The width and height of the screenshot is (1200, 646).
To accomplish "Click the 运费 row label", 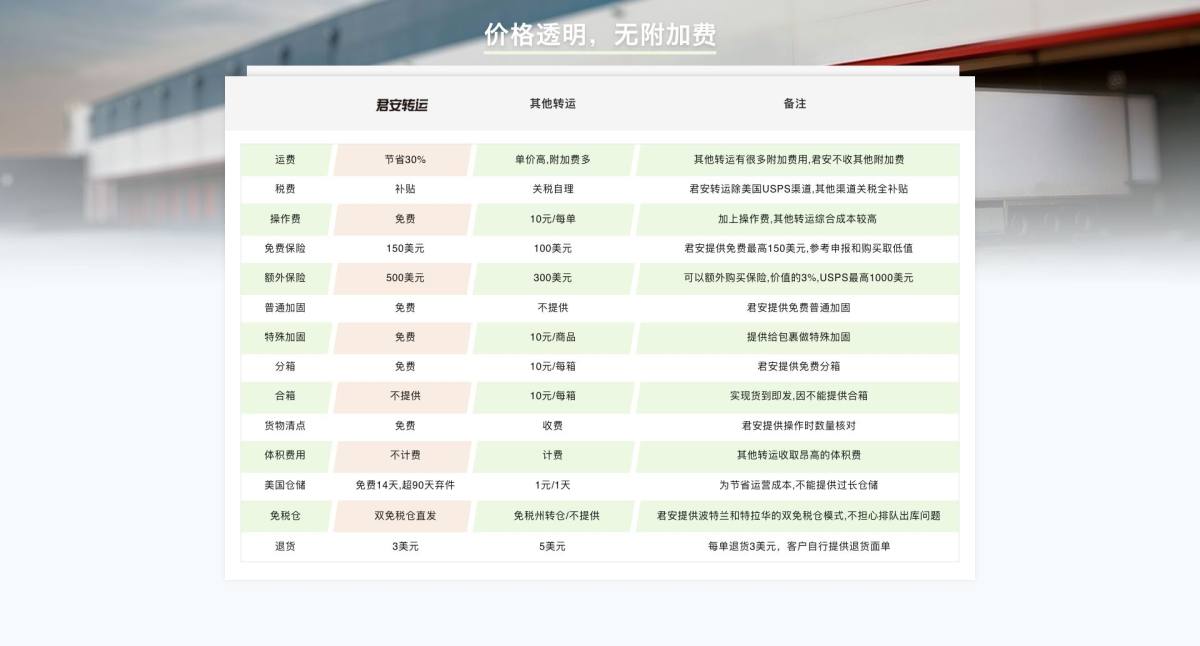I will (x=283, y=159).
